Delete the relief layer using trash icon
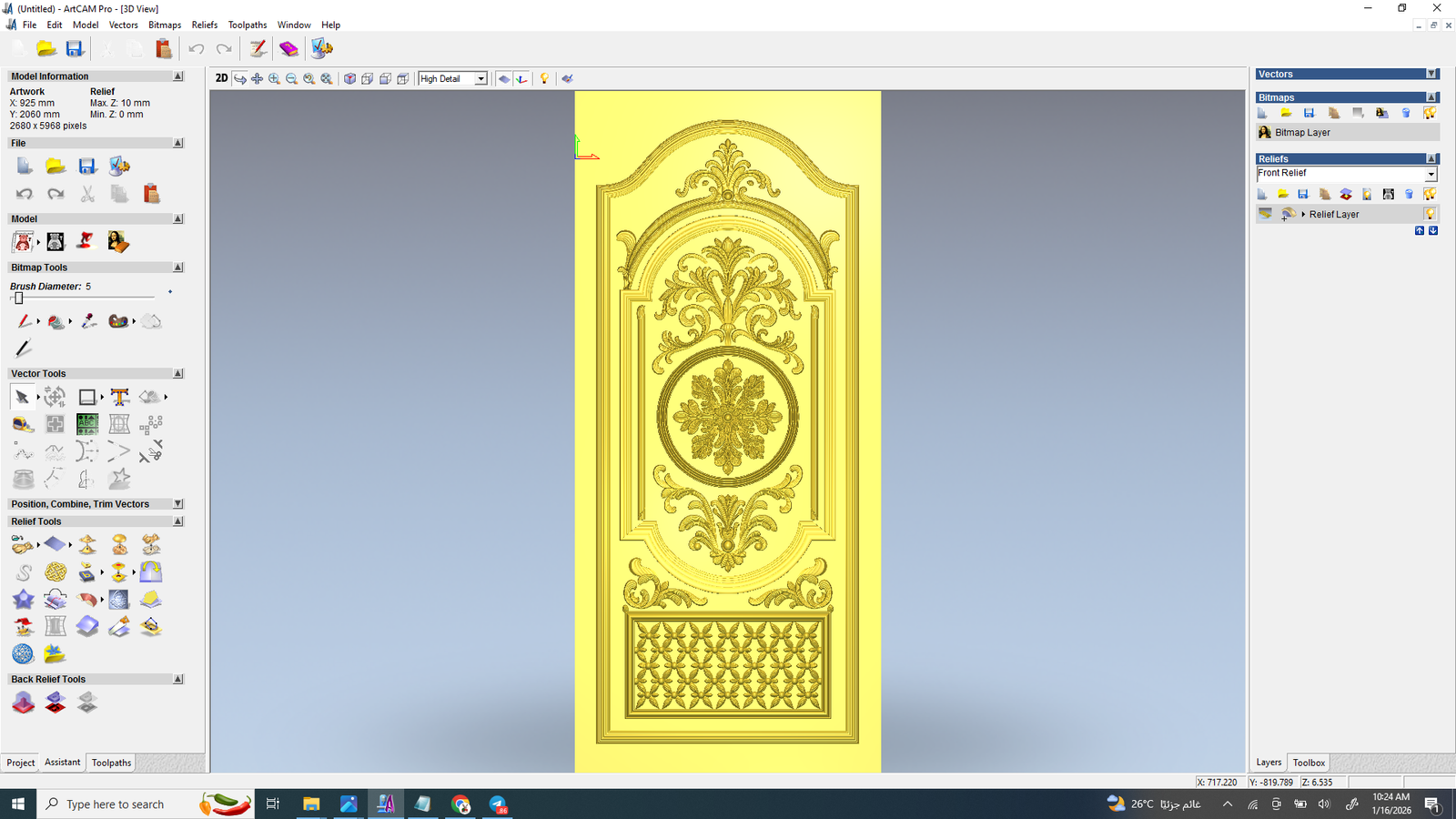This screenshot has width=1456, height=819. pyautogui.click(x=1409, y=194)
